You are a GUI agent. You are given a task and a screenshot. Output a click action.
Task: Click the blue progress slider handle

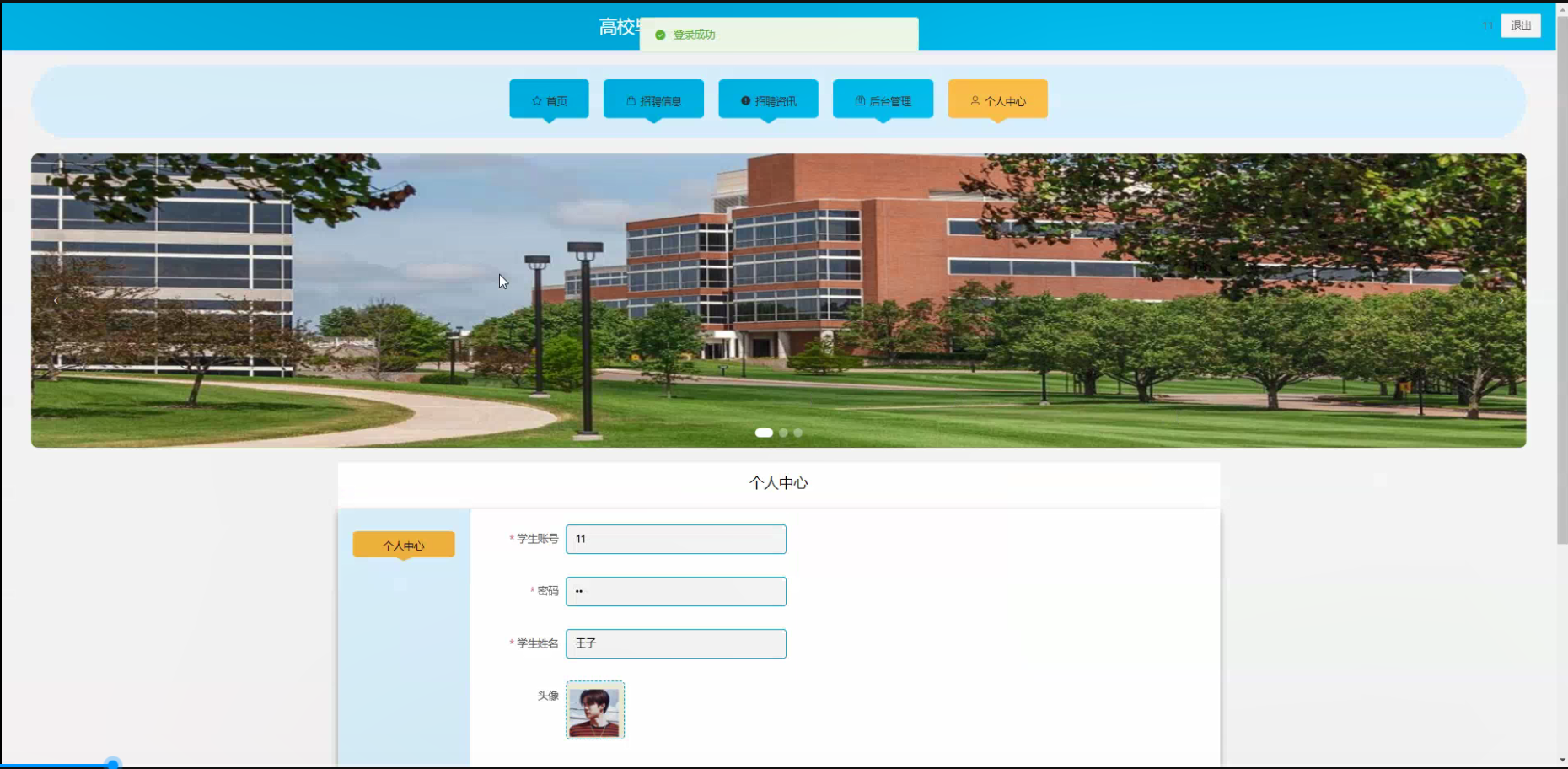coord(113,764)
